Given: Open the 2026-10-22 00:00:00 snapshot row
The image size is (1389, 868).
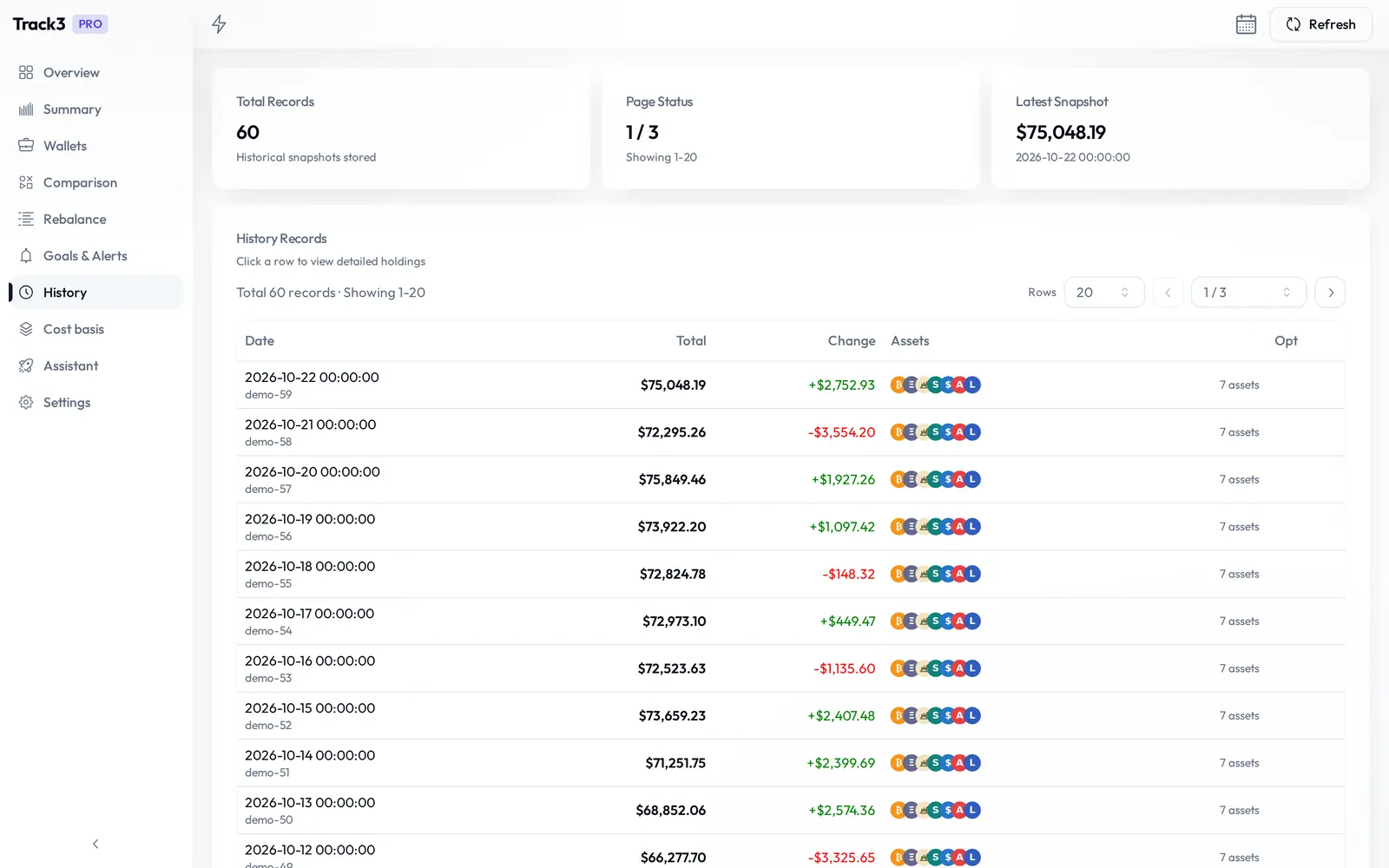Looking at the screenshot, I should click(790, 385).
